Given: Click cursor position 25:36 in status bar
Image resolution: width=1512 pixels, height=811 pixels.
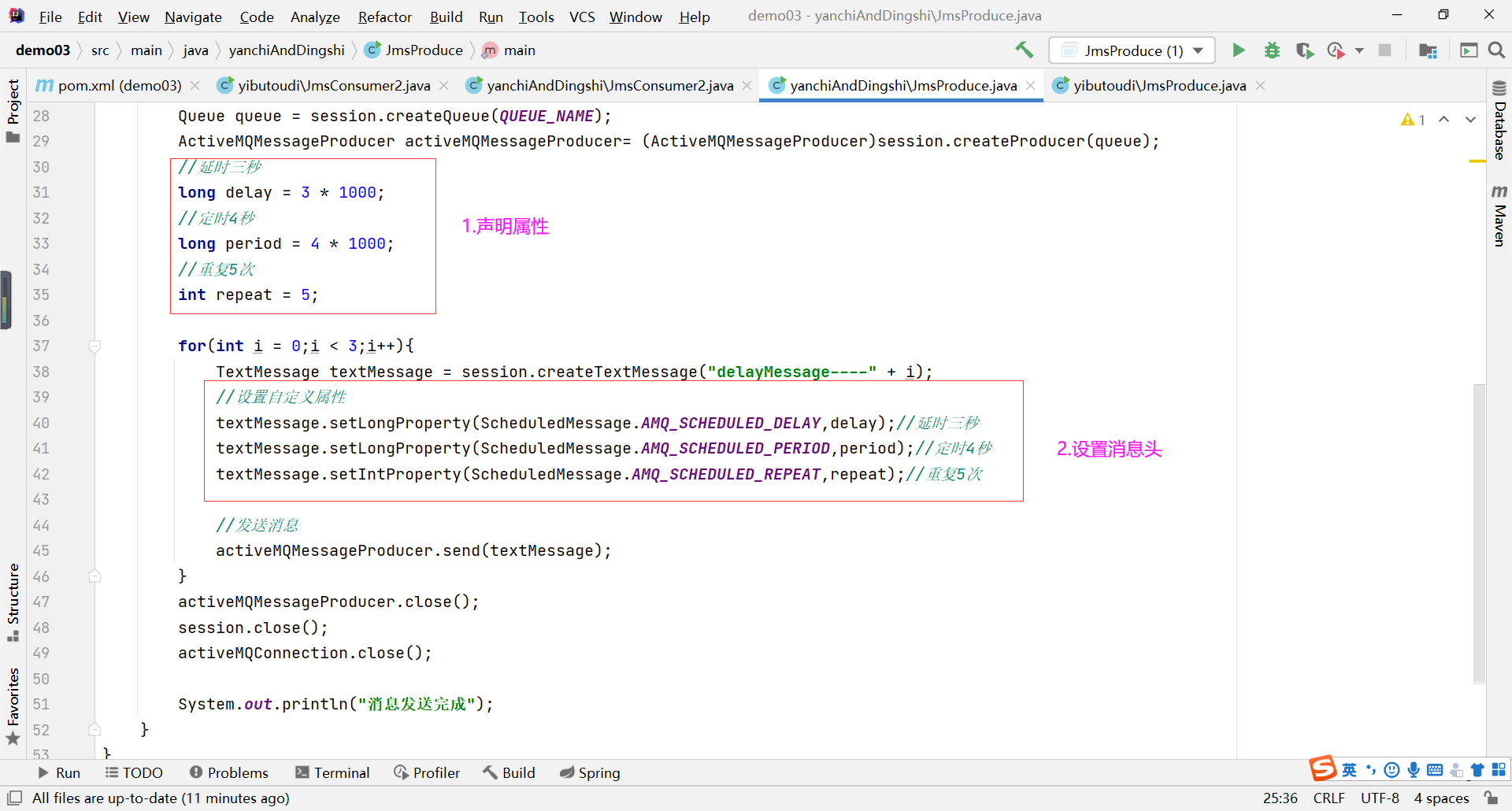Looking at the screenshot, I should click(x=1280, y=798).
